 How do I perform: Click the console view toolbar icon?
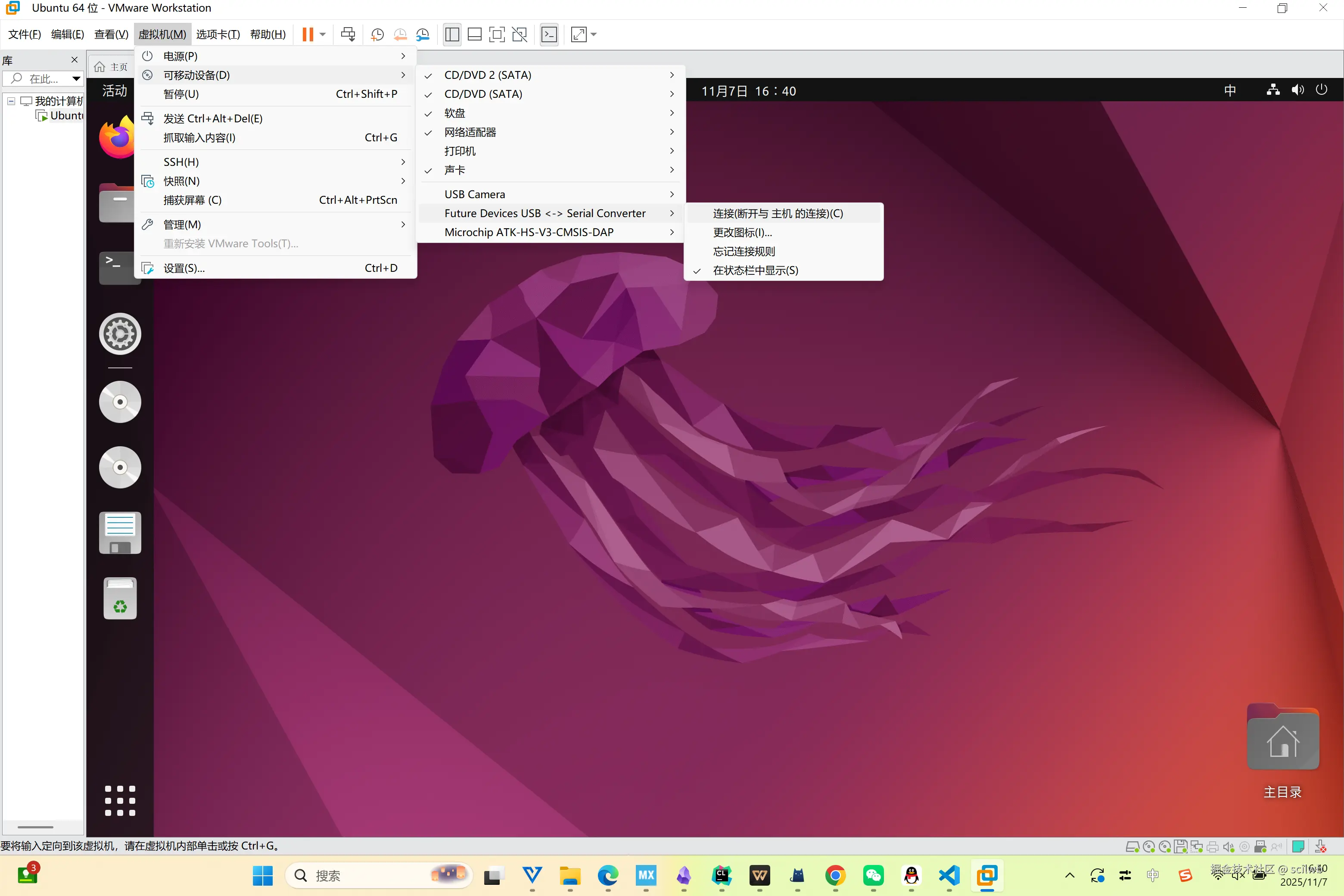pos(549,34)
